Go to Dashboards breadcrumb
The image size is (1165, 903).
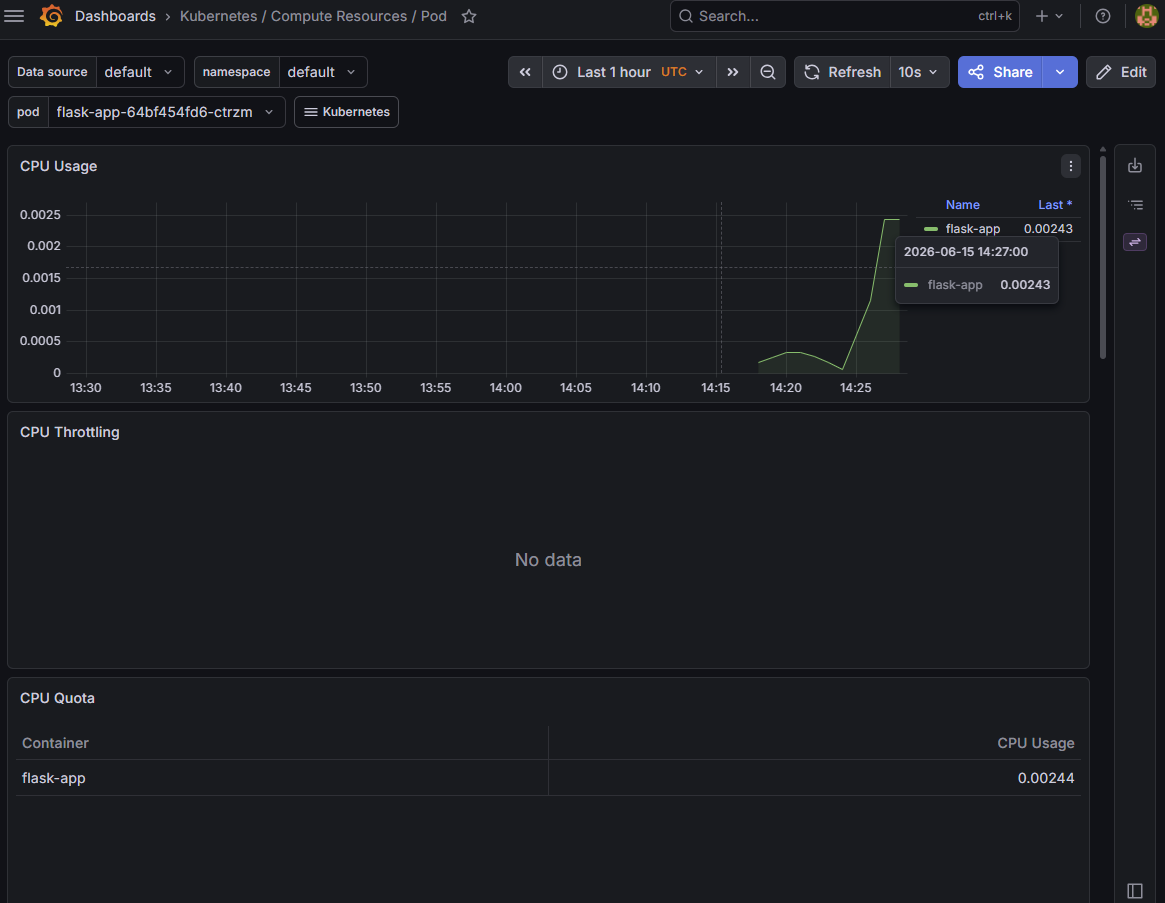(x=115, y=16)
